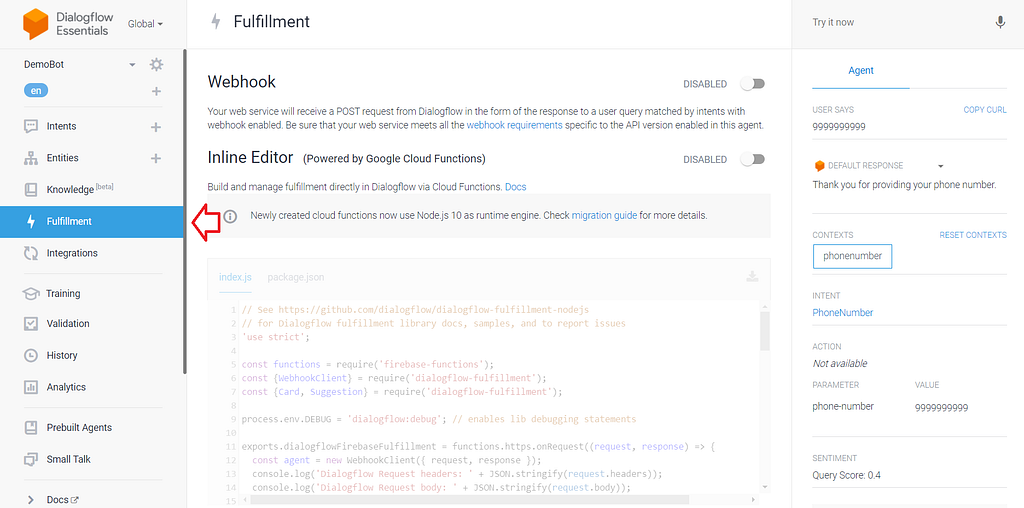Open the Cloud Functions Docs link
The width and height of the screenshot is (1024, 508).
coord(515,187)
